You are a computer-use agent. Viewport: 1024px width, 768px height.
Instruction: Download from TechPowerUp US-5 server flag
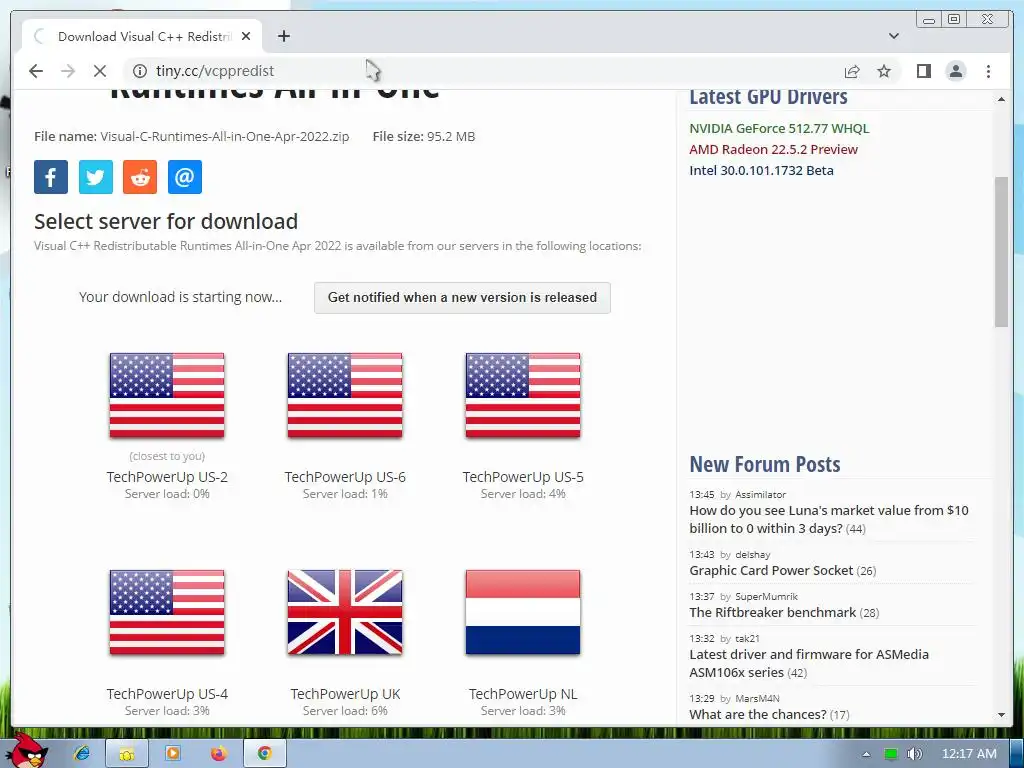pos(523,395)
